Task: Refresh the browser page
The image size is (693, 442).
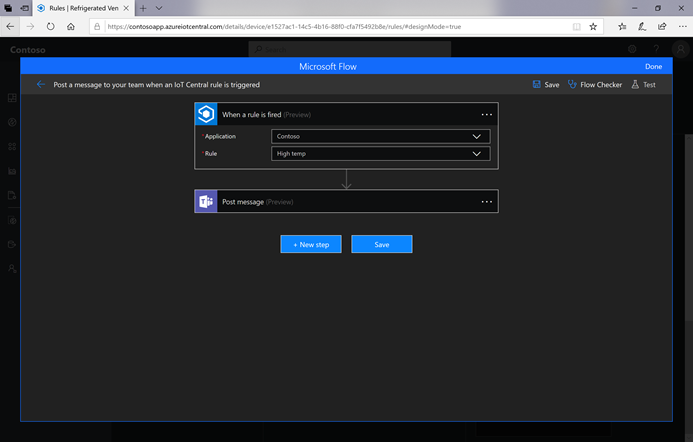Action: pyautogui.click(x=50, y=26)
